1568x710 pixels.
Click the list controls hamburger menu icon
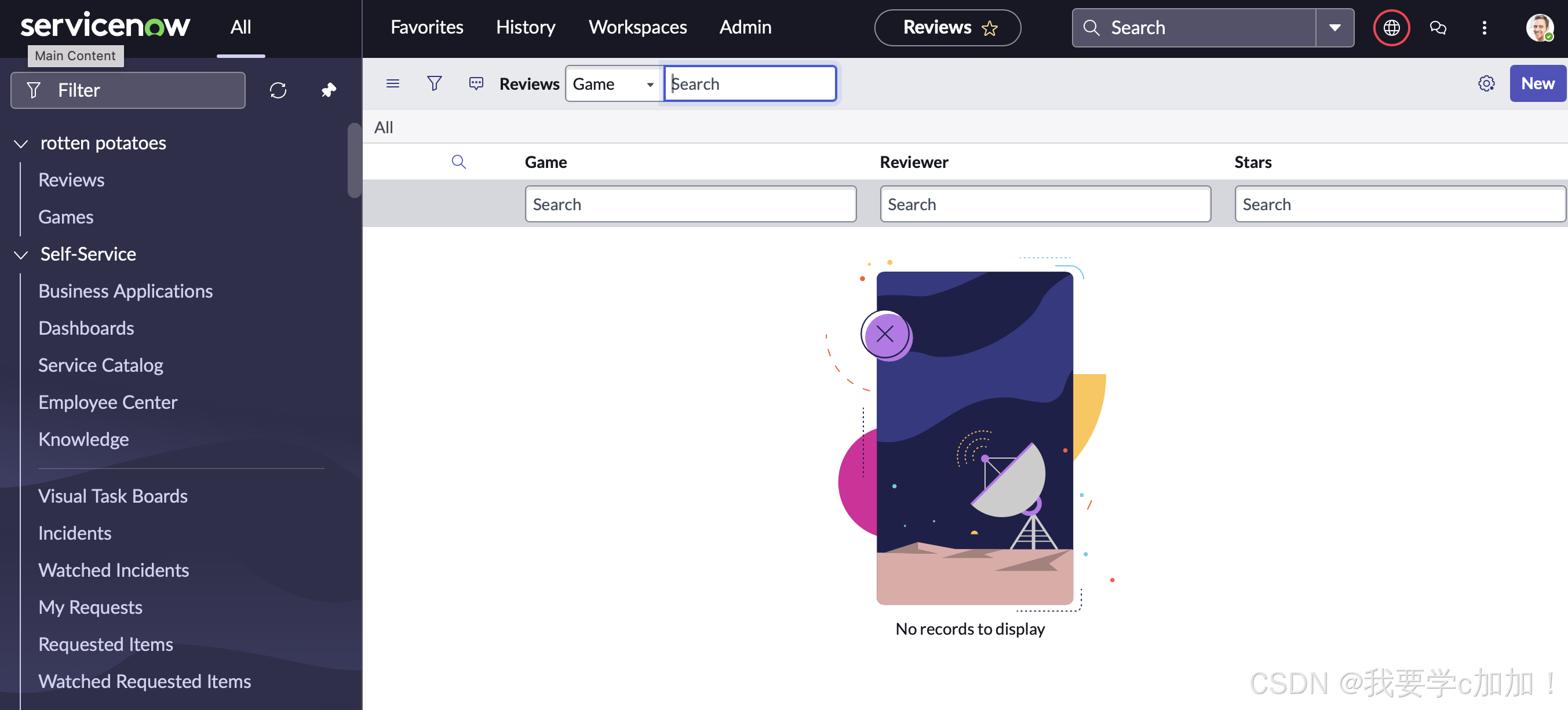(x=393, y=83)
